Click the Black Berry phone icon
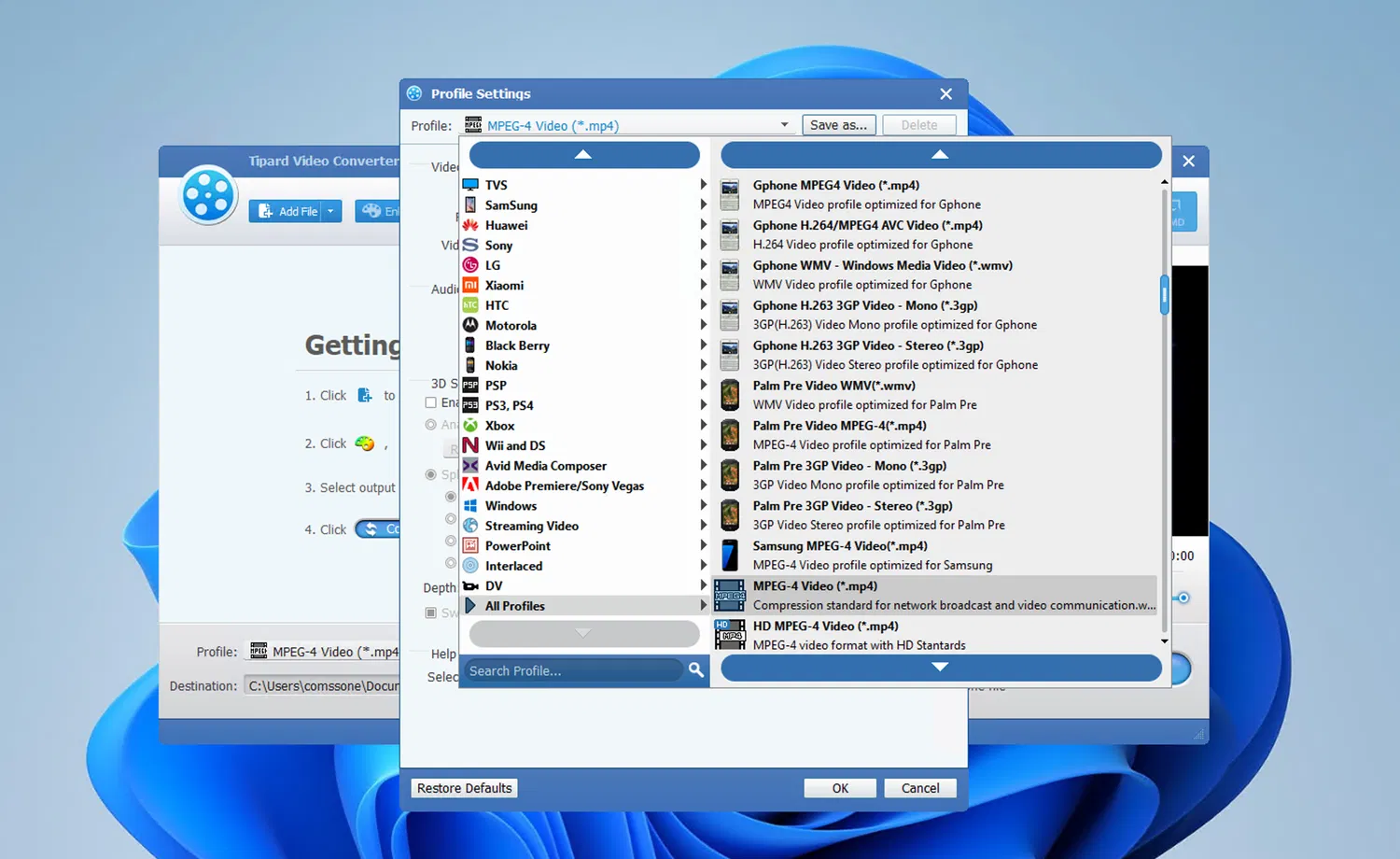Screen dimensions: 1400x859 [x=470, y=345]
